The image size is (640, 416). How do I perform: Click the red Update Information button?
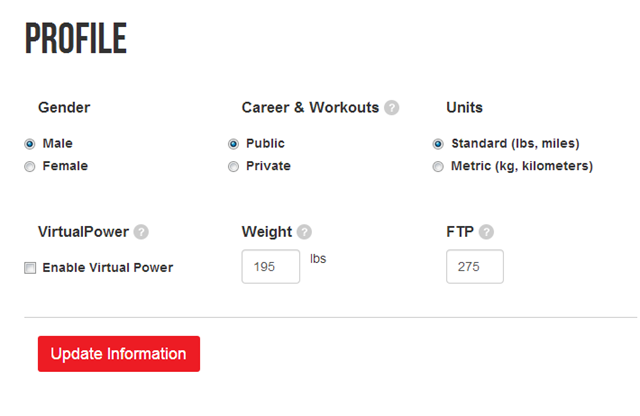(119, 354)
